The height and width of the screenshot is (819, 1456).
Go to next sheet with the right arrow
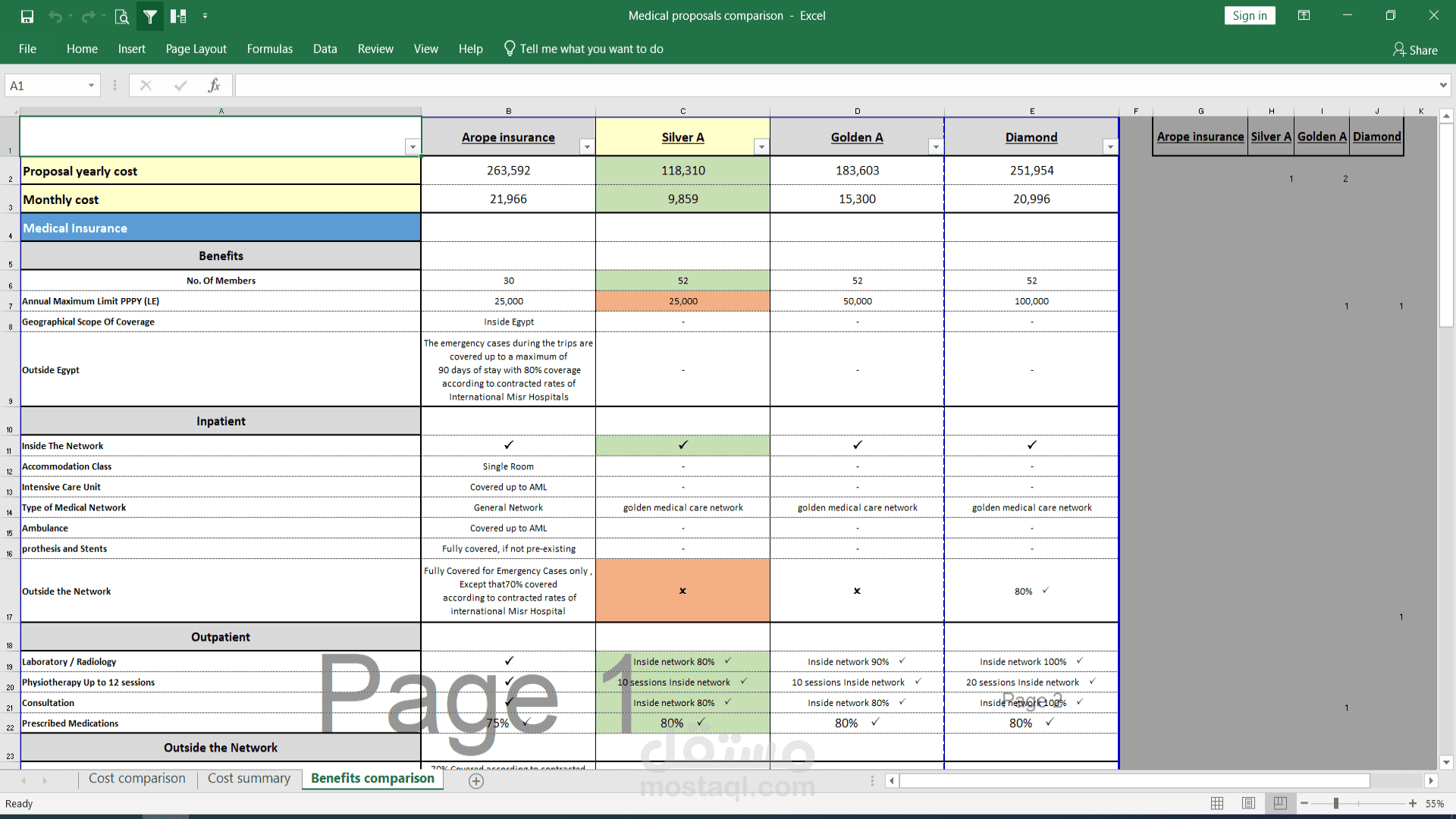pyautogui.click(x=45, y=780)
